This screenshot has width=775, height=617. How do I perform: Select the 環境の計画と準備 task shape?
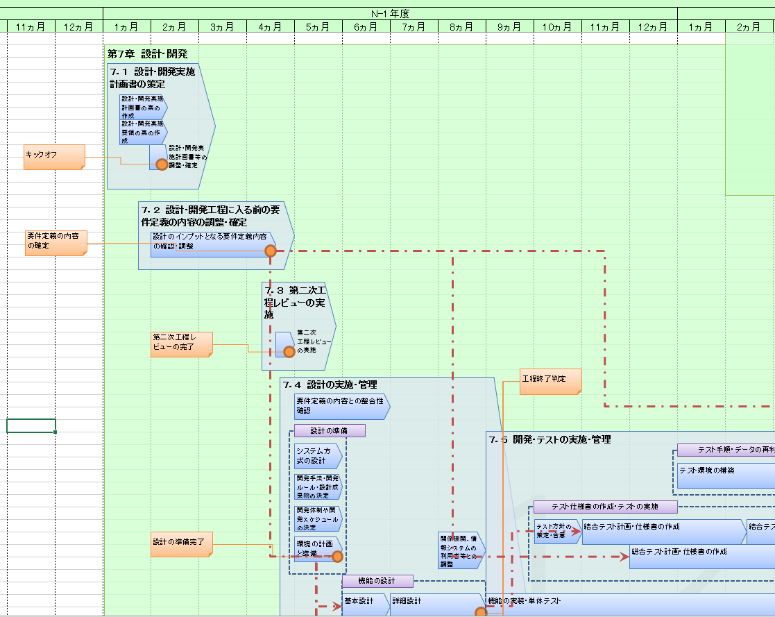[318, 549]
